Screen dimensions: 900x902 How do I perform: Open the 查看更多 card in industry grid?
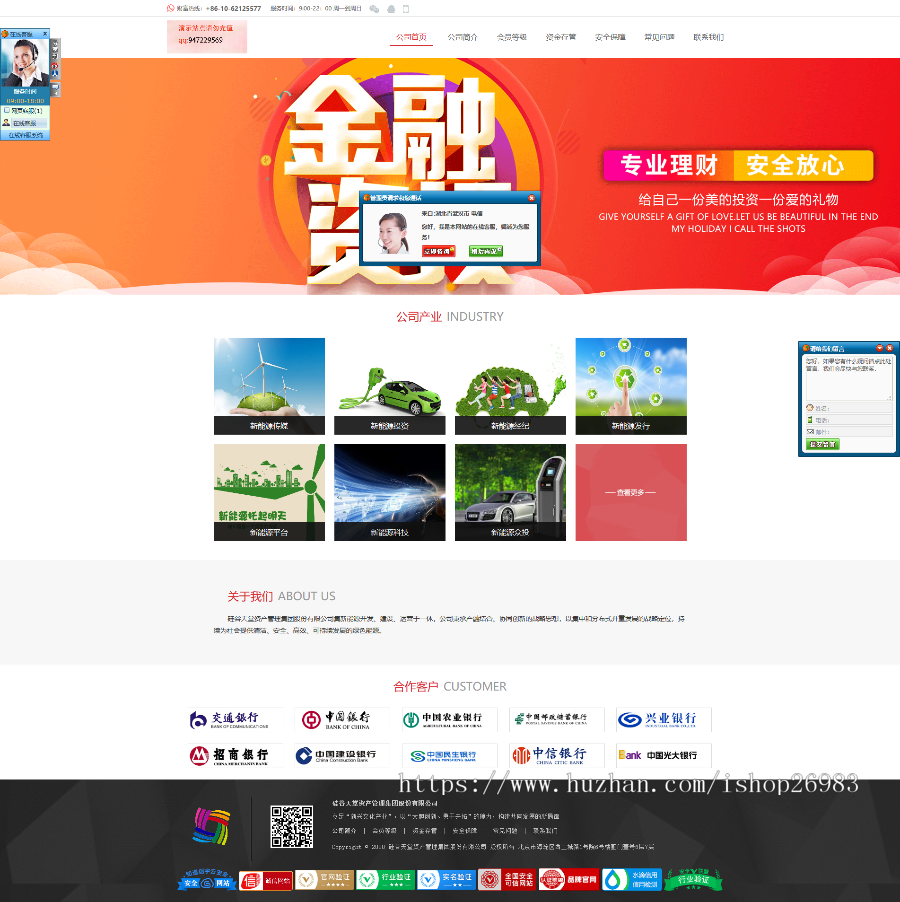coord(631,491)
